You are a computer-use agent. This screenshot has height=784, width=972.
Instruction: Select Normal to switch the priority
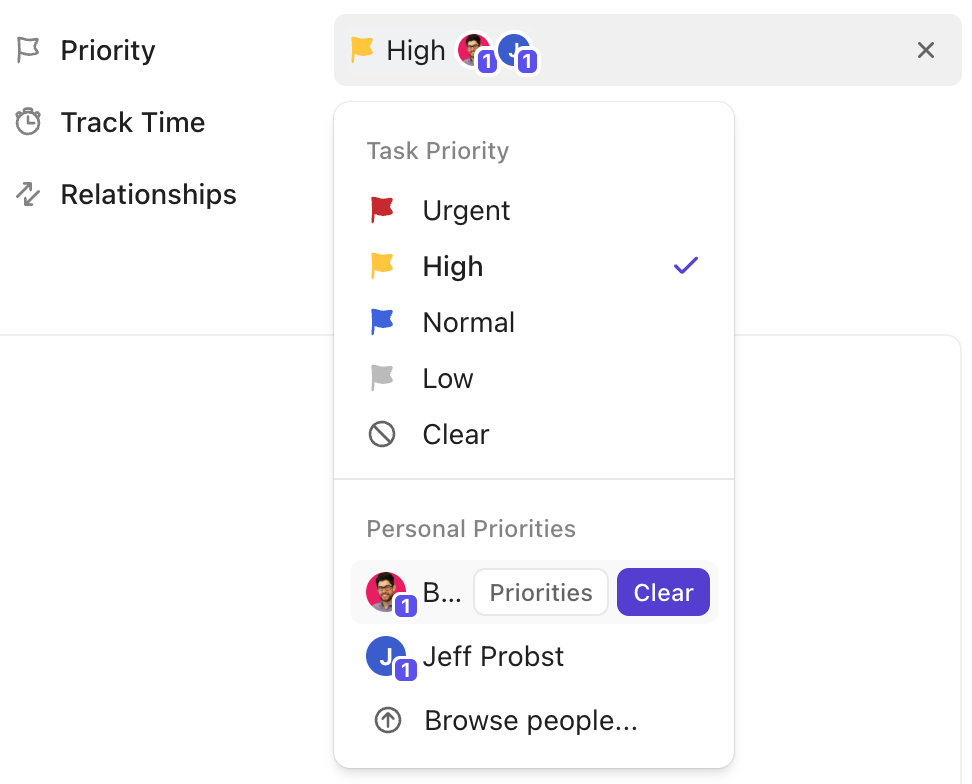(x=468, y=321)
